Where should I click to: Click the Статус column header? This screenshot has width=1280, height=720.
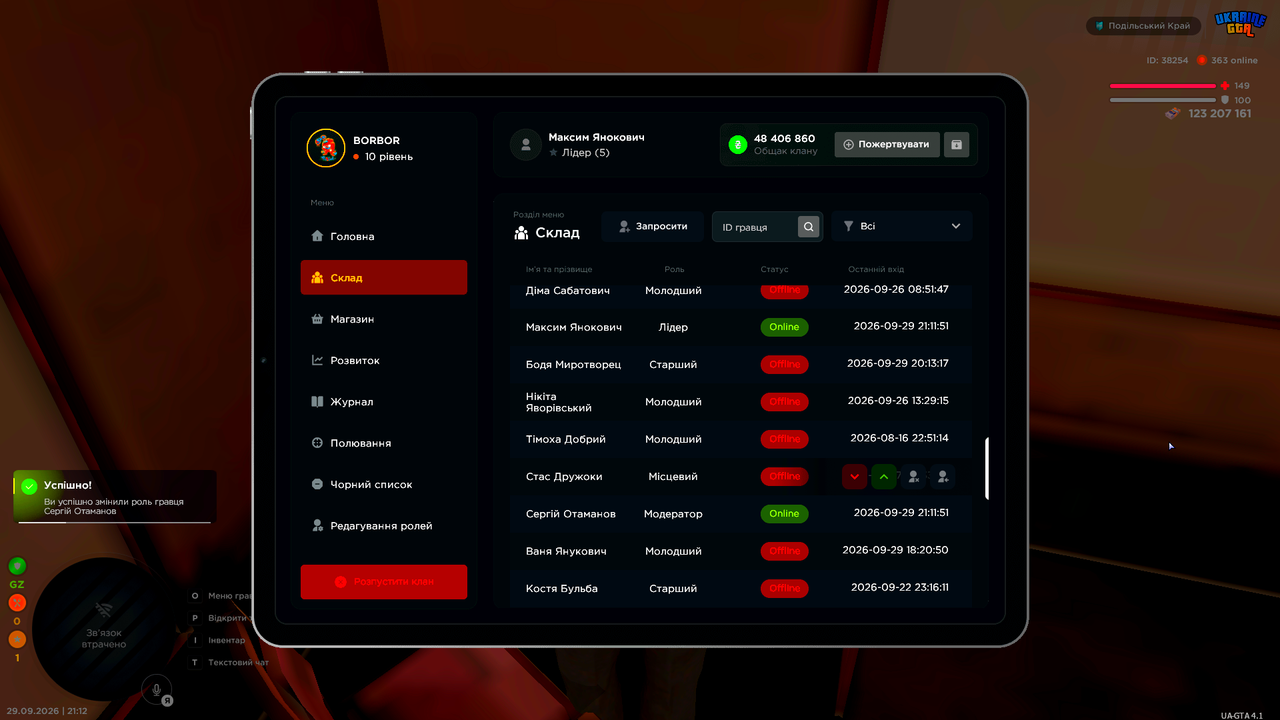774,269
